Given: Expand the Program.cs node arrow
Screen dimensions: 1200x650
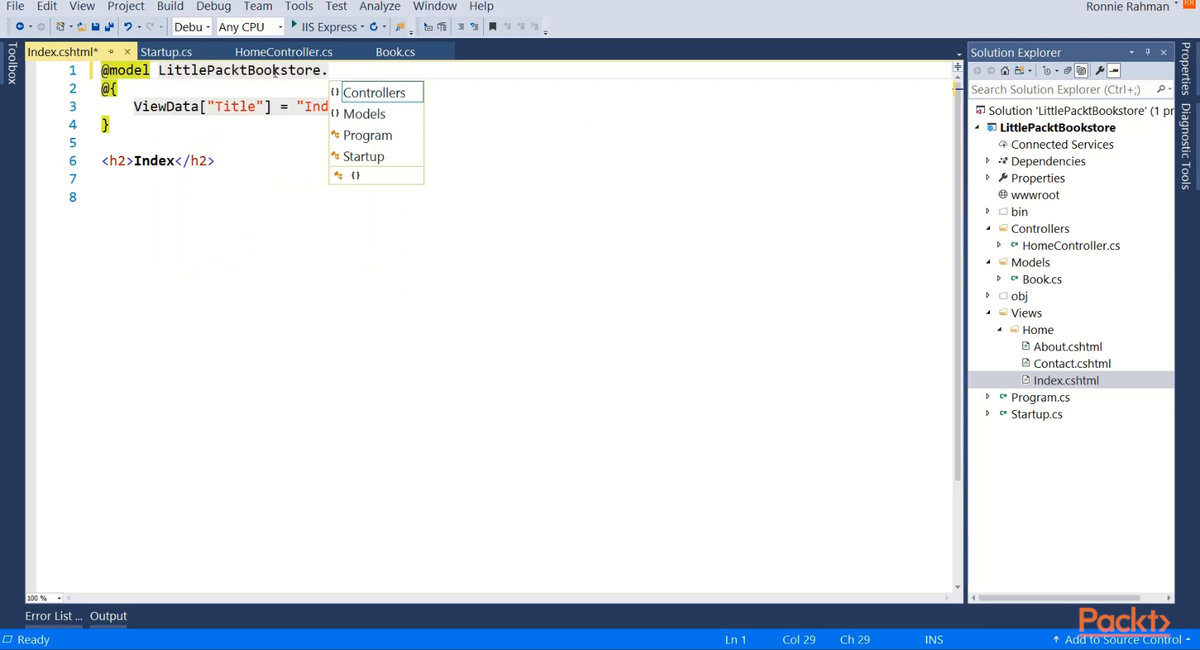Looking at the screenshot, I should click(x=988, y=397).
